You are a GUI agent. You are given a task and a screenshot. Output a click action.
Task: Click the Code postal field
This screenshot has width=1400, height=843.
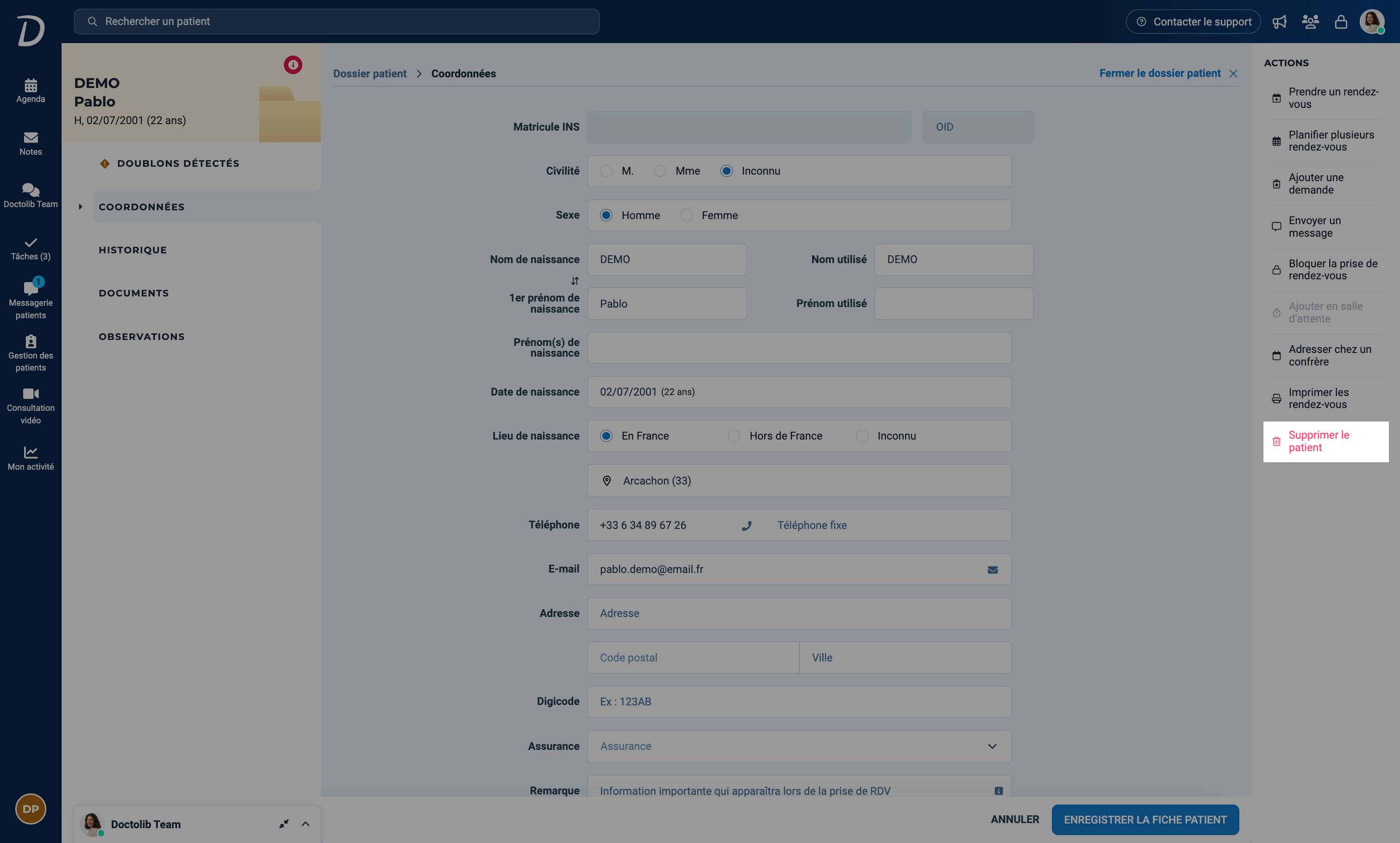coord(693,658)
